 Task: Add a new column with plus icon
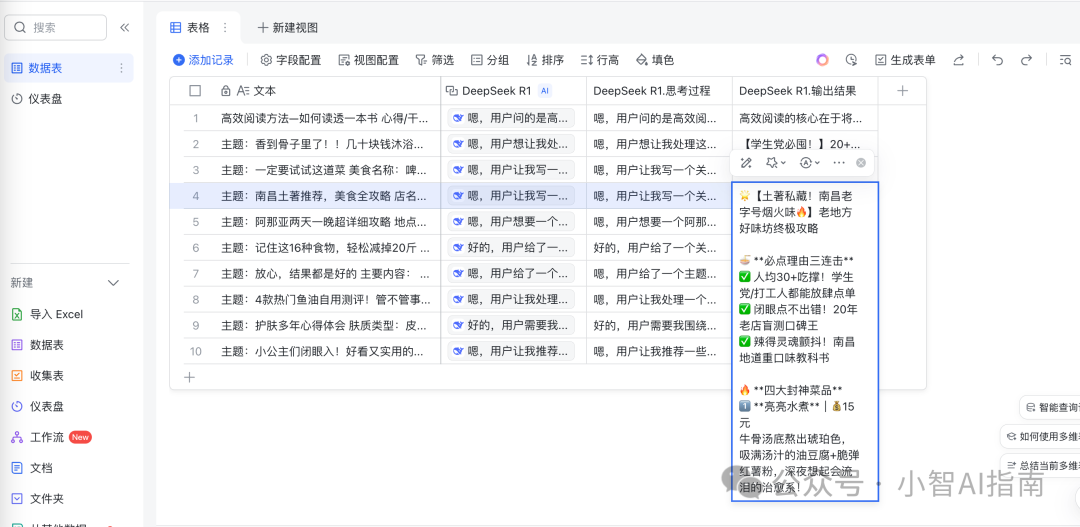902,91
